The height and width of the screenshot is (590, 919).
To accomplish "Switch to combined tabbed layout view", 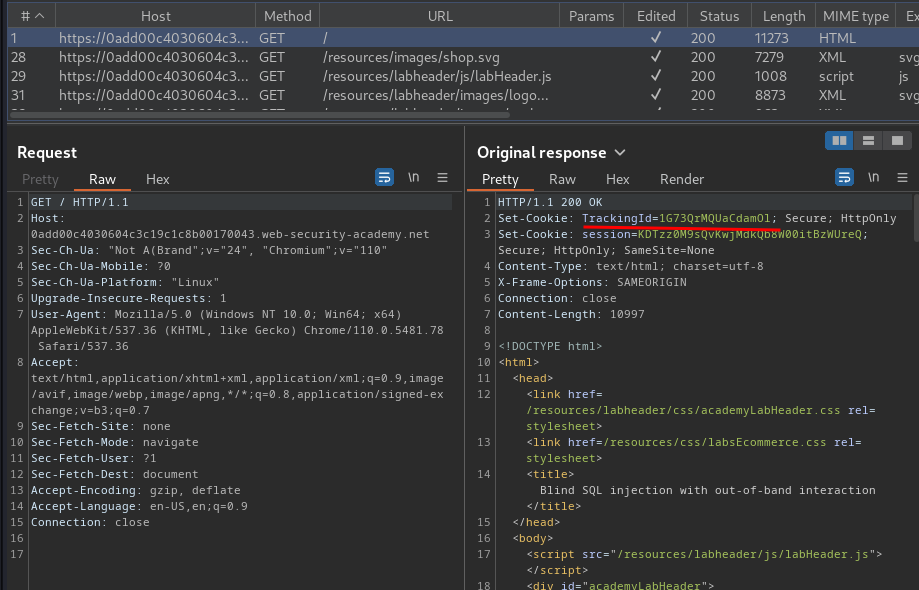I will coord(897,141).
